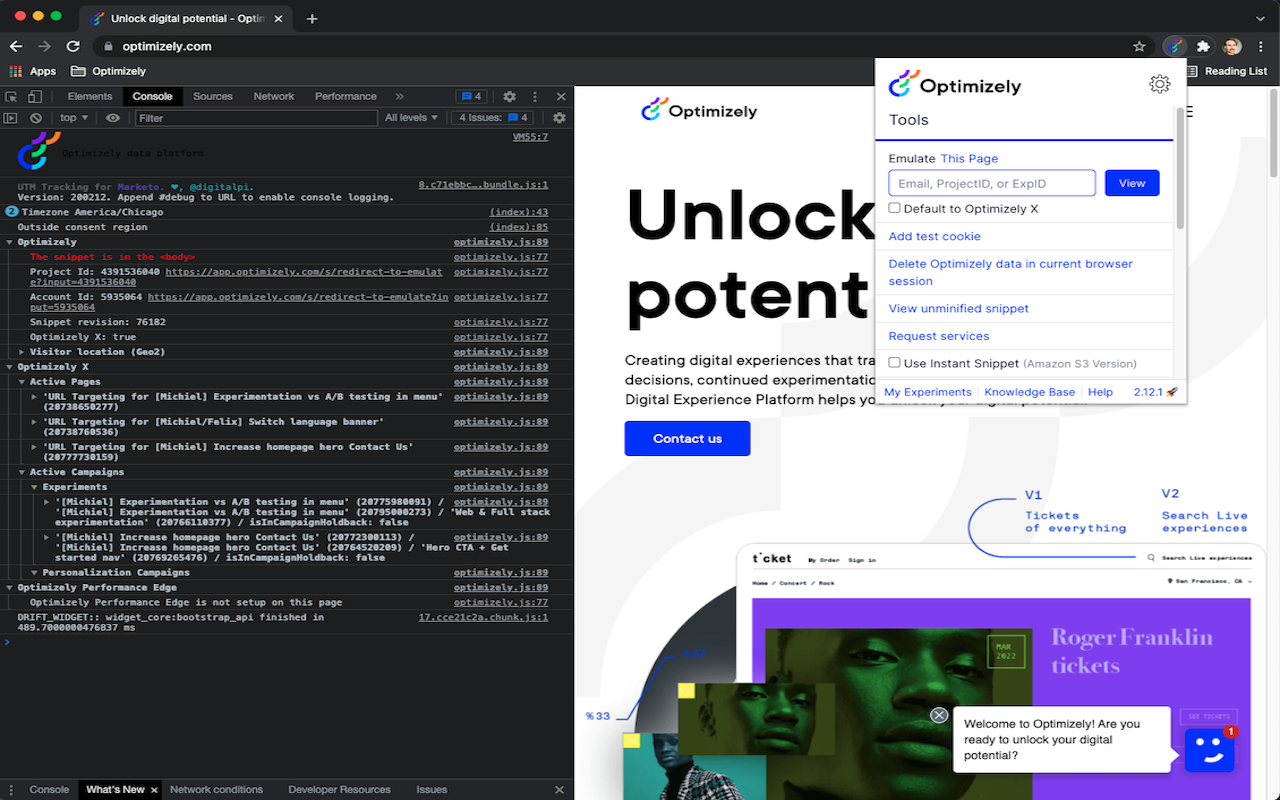
Task: Dismiss the Drift welcome message
Action: click(938, 715)
